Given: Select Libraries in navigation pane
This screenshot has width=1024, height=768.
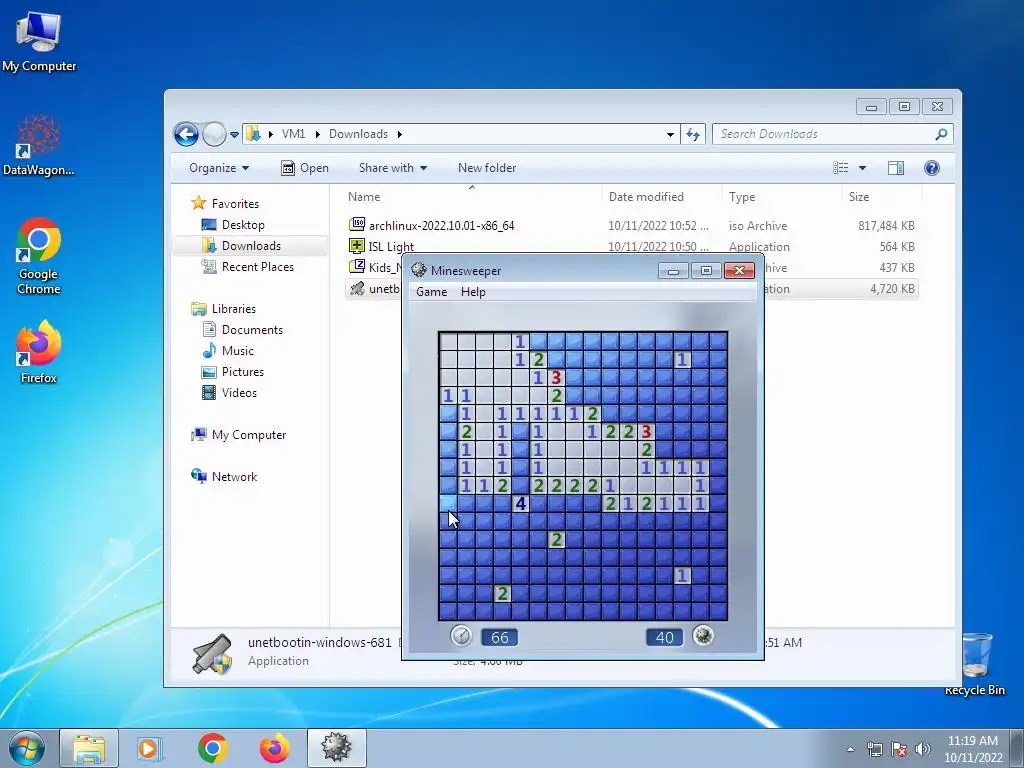Looking at the screenshot, I should pyautogui.click(x=233, y=309).
